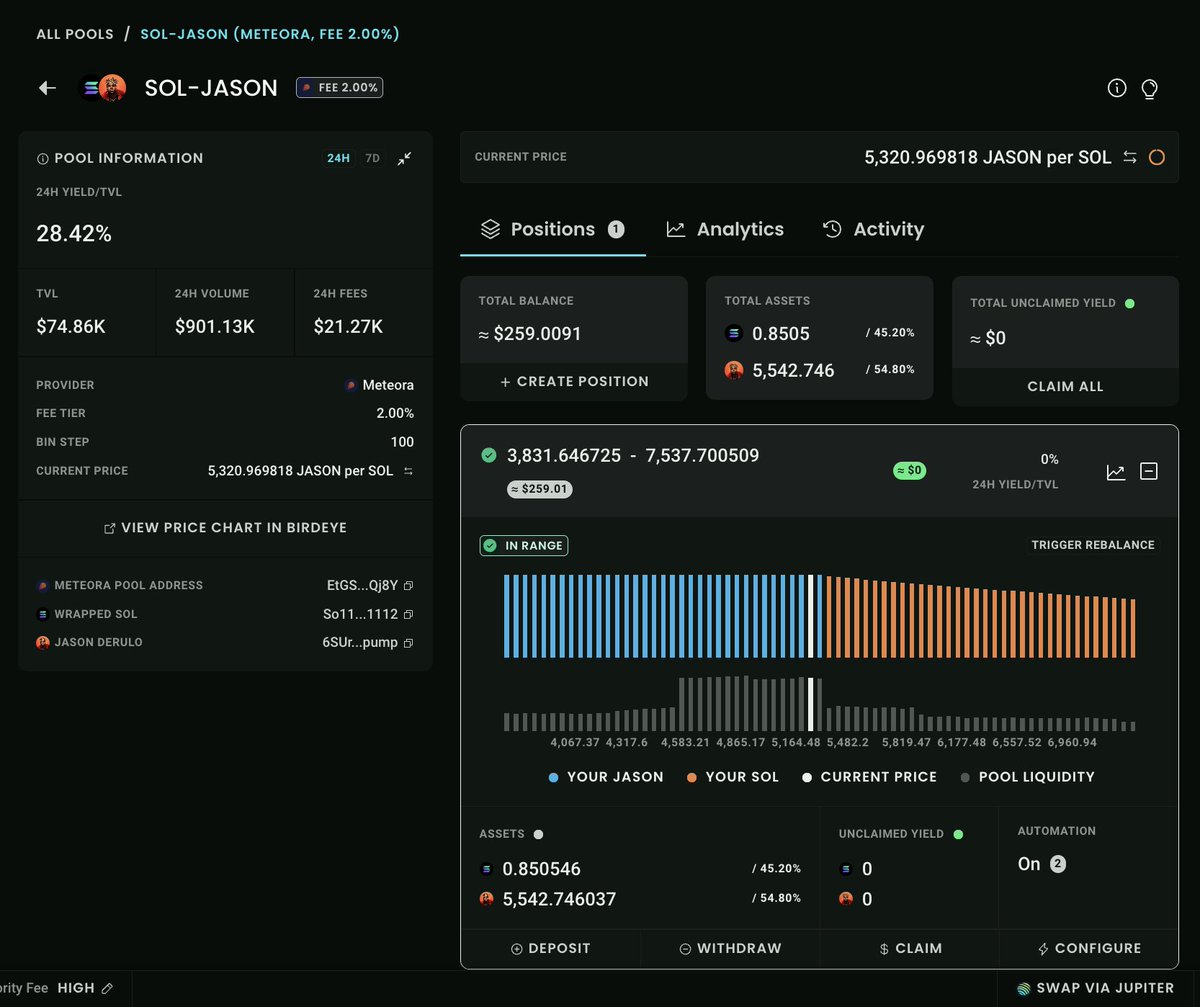The image size is (1200, 1007).
Task: Open the info circle icon at top right
Action: [1117, 88]
